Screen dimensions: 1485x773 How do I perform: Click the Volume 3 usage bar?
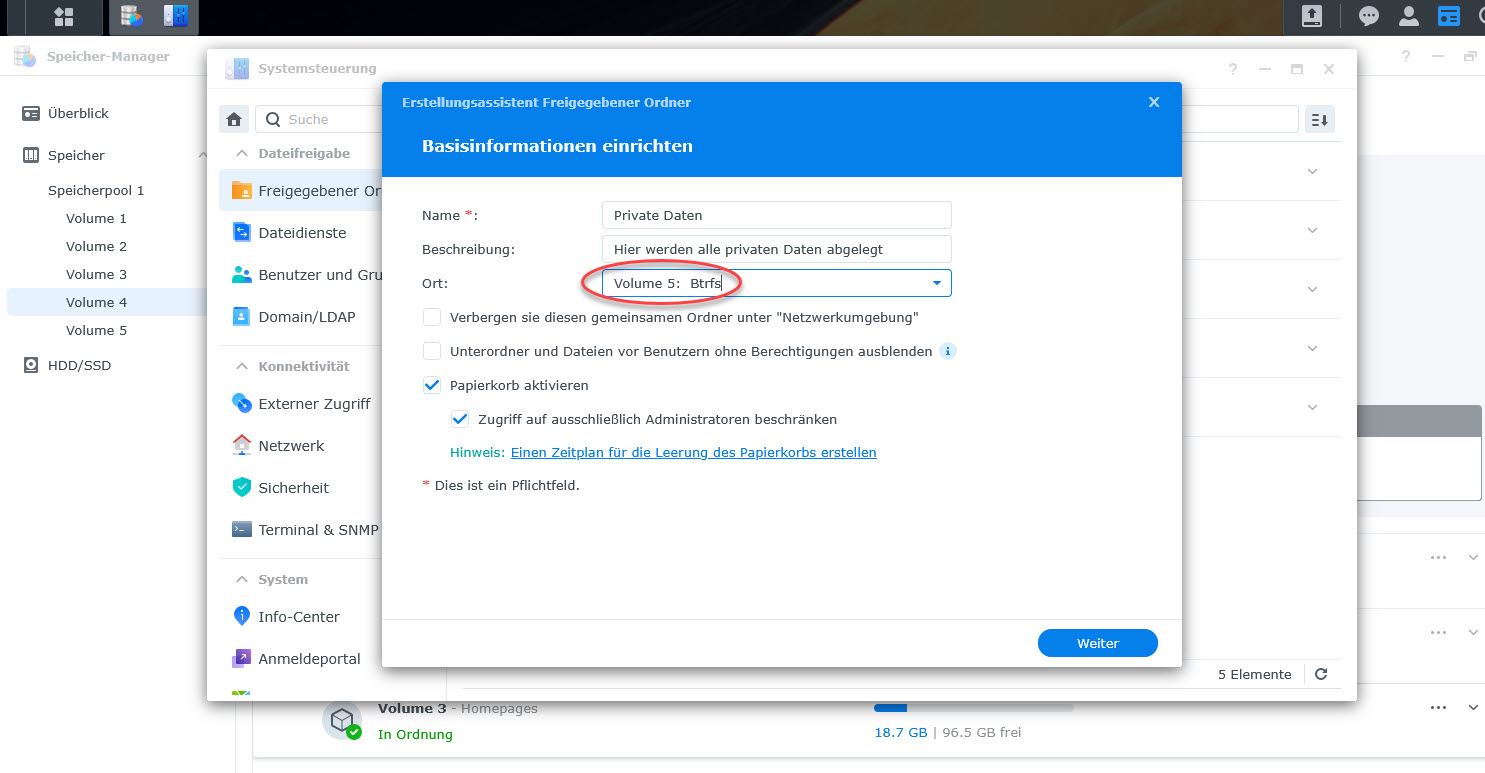click(972, 708)
